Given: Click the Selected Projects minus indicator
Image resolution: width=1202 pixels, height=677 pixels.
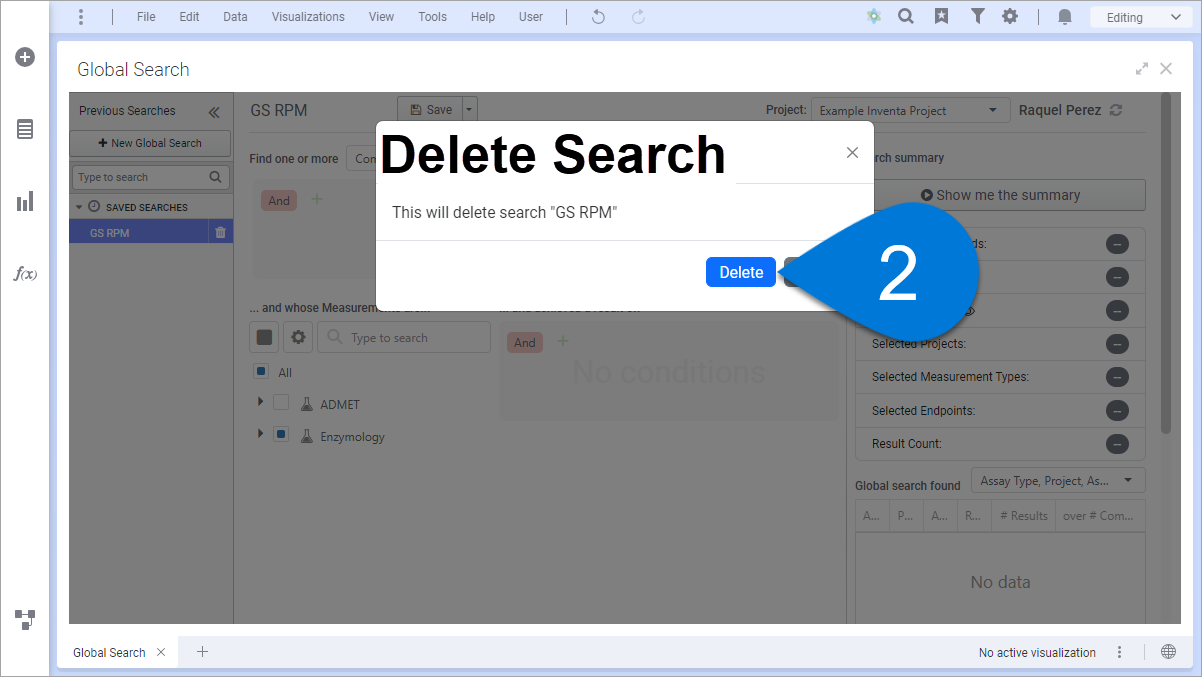Looking at the screenshot, I should point(1117,344).
